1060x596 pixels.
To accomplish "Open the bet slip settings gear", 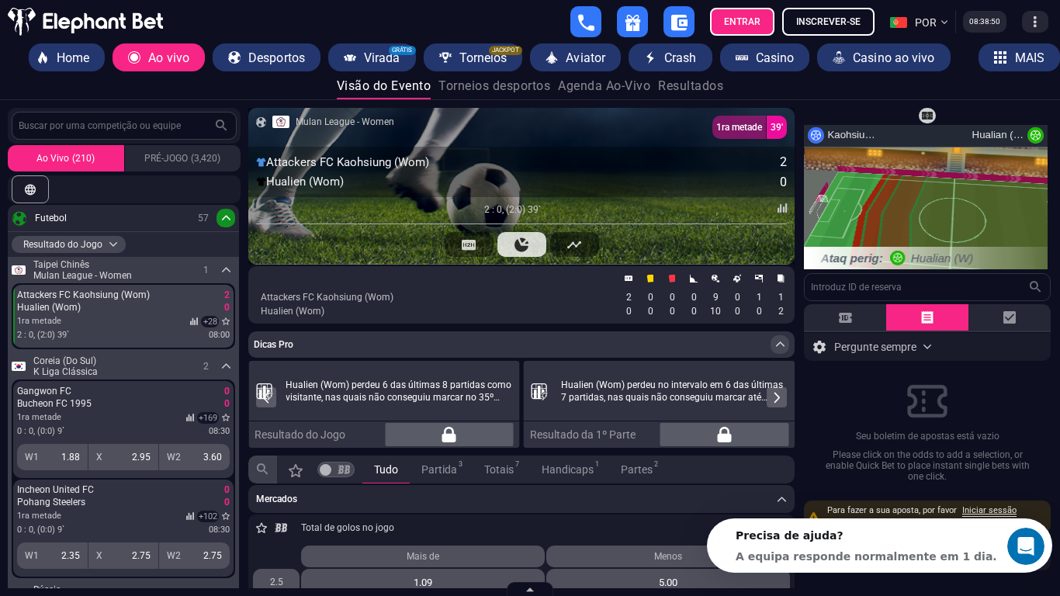I will (819, 347).
